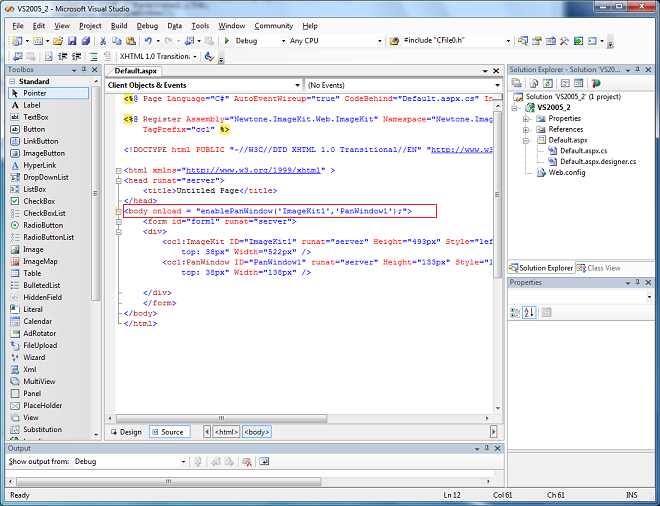Click the View Designer icon in Solution Explorer
The width and height of the screenshot is (660, 506).
click(579, 83)
